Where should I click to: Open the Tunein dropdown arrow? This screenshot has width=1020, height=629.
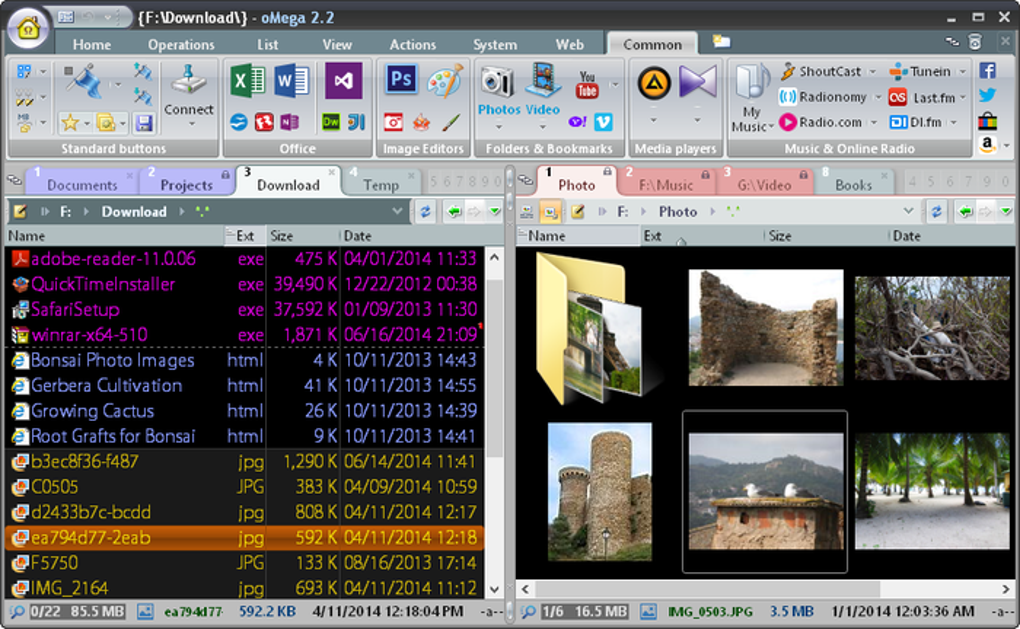[962, 72]
